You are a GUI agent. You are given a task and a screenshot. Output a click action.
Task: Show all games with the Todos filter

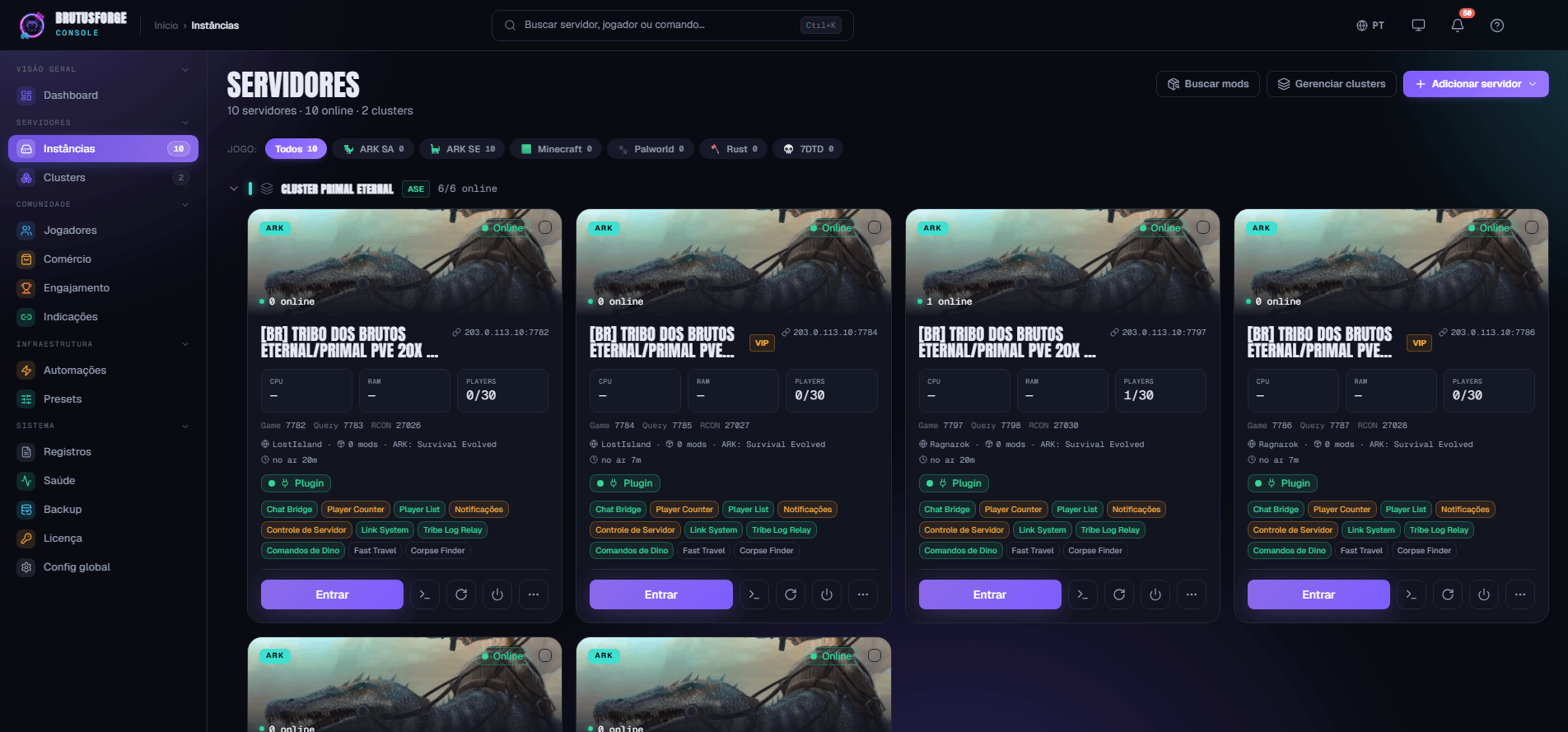click(296, 149)
